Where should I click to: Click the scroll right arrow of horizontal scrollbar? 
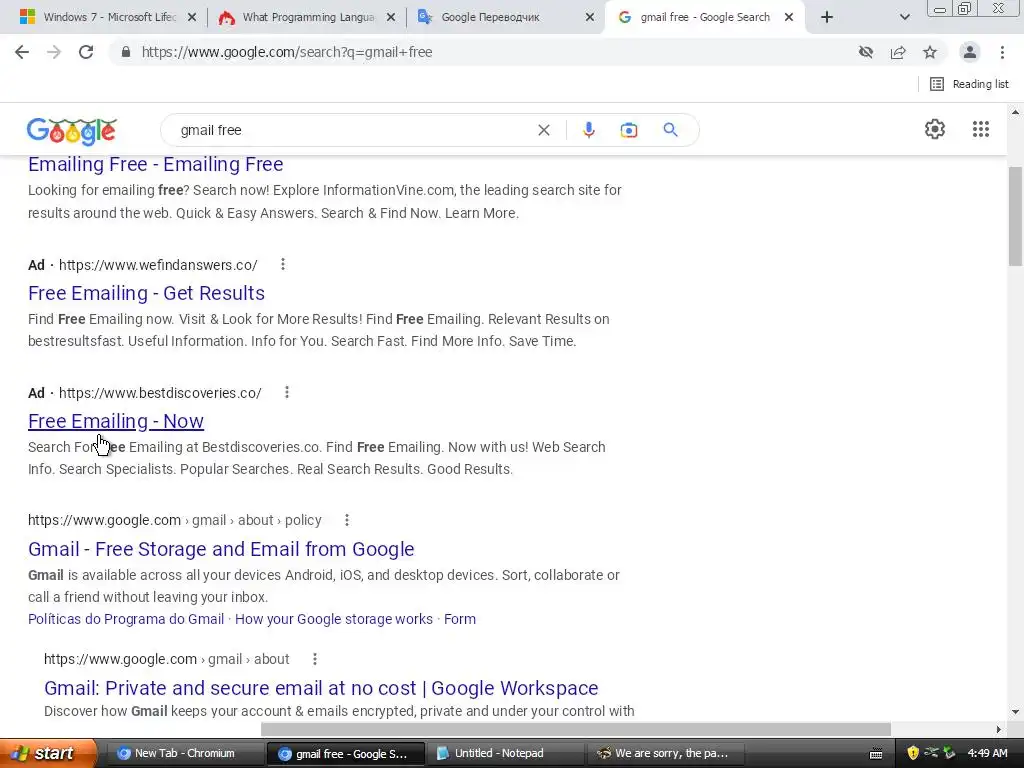tap(999, 729)
